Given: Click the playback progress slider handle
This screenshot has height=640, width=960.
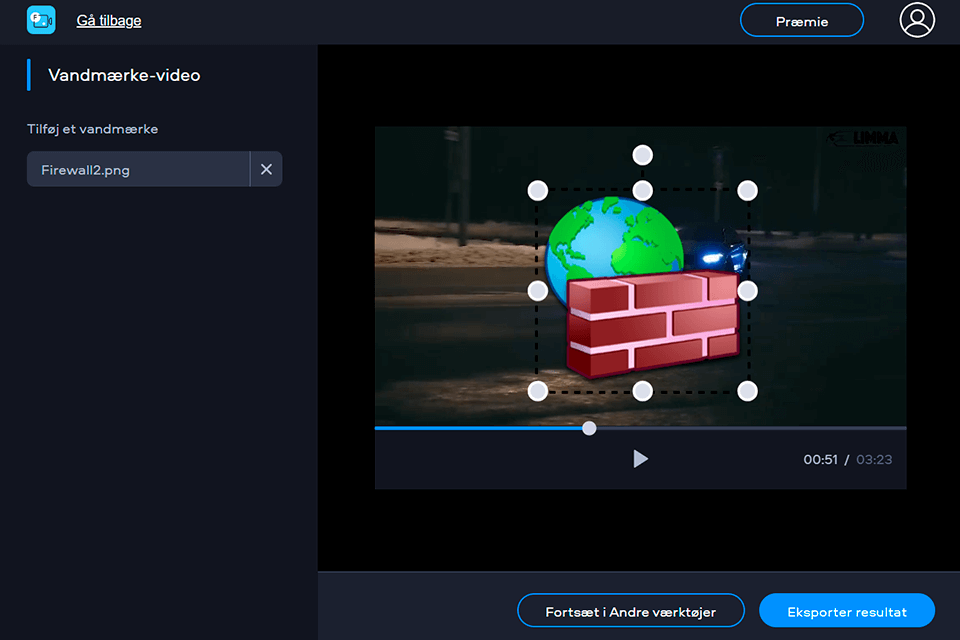Looking at the screenshot, I should tap(589, 427).
